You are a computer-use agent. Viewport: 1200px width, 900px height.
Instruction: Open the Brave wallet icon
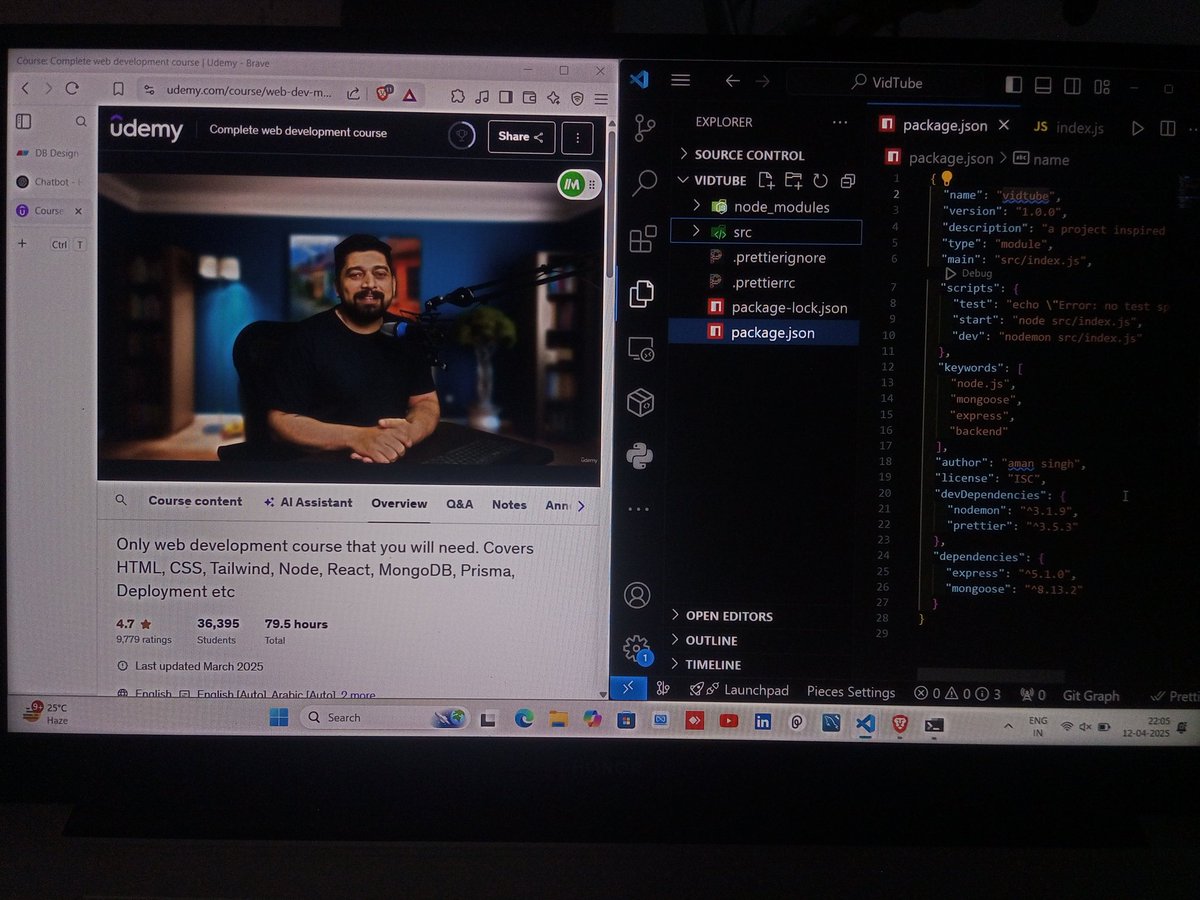tap(530, 98)
